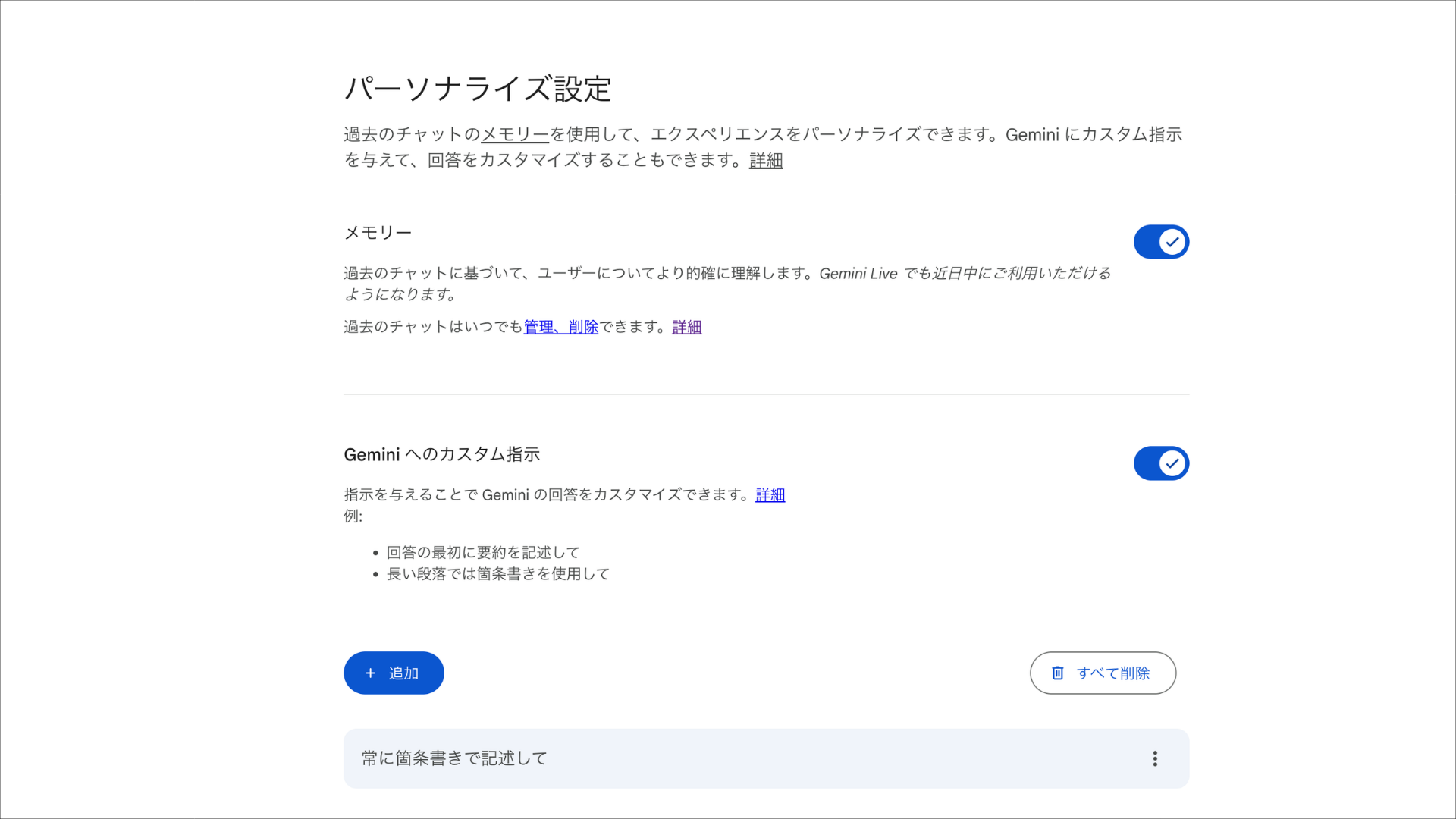Open the 詳細 link after 管理、削除できます

(x=687, y=327)
